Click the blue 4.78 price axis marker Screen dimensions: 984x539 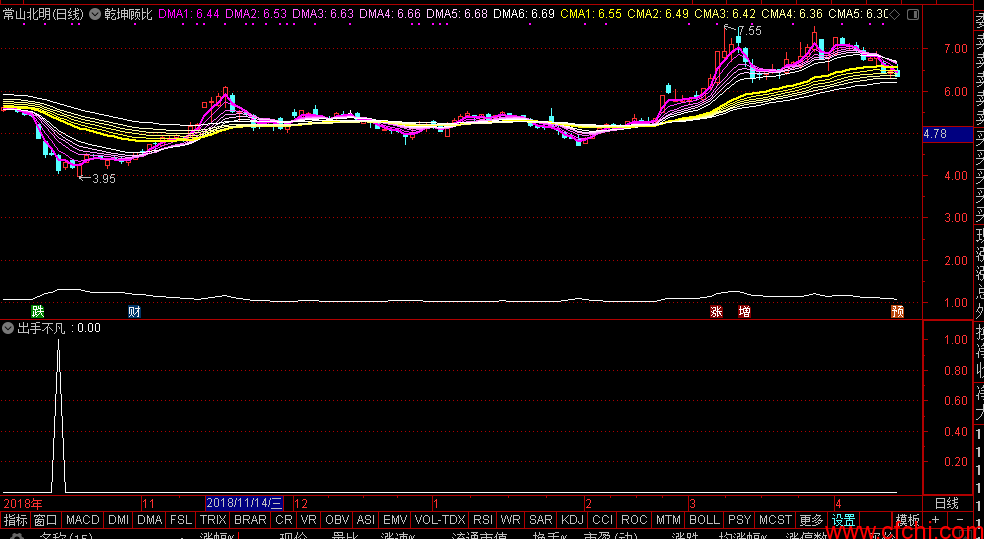coord(947,134)
